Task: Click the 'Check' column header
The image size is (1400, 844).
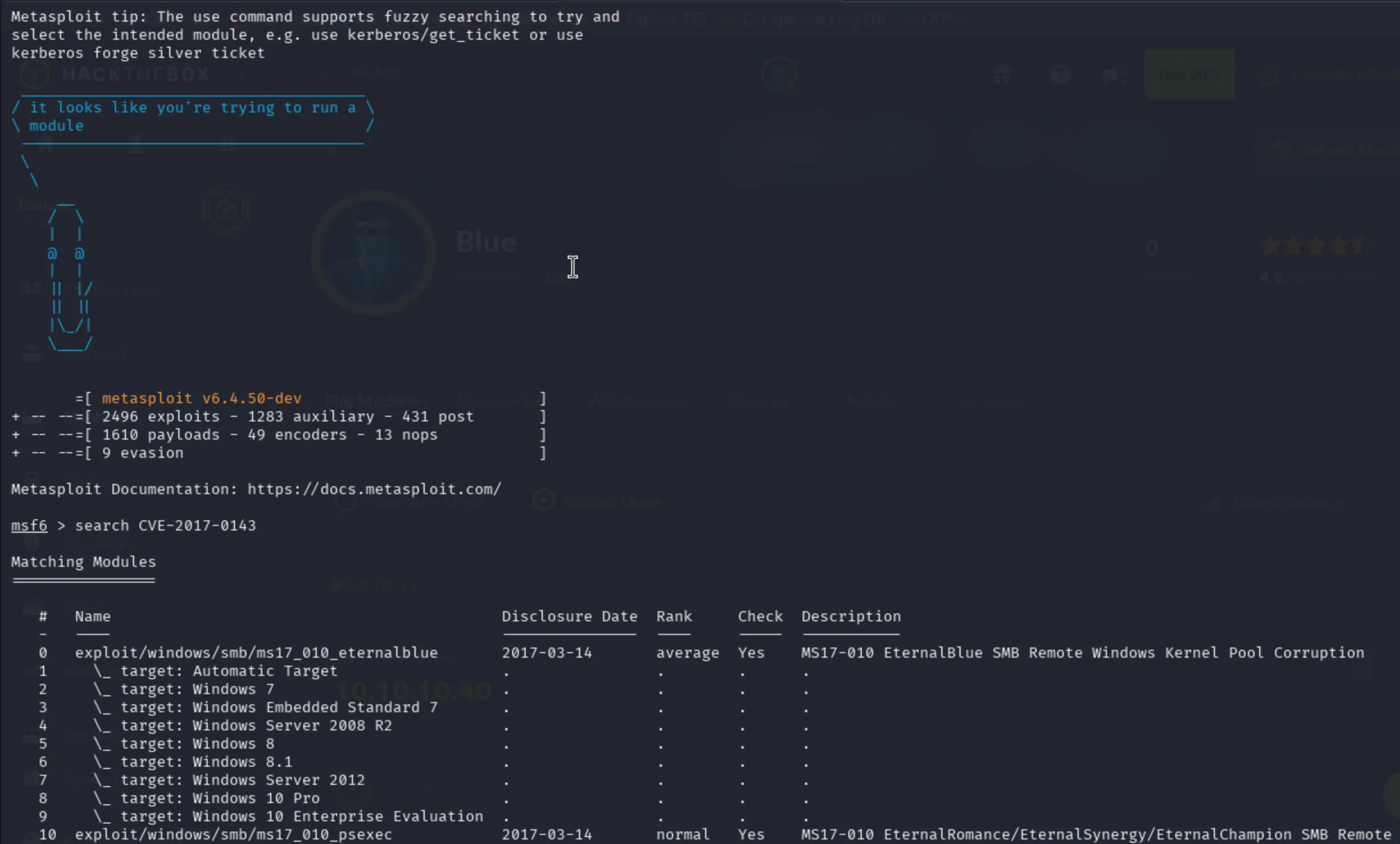Action: (x=760, y=616)
